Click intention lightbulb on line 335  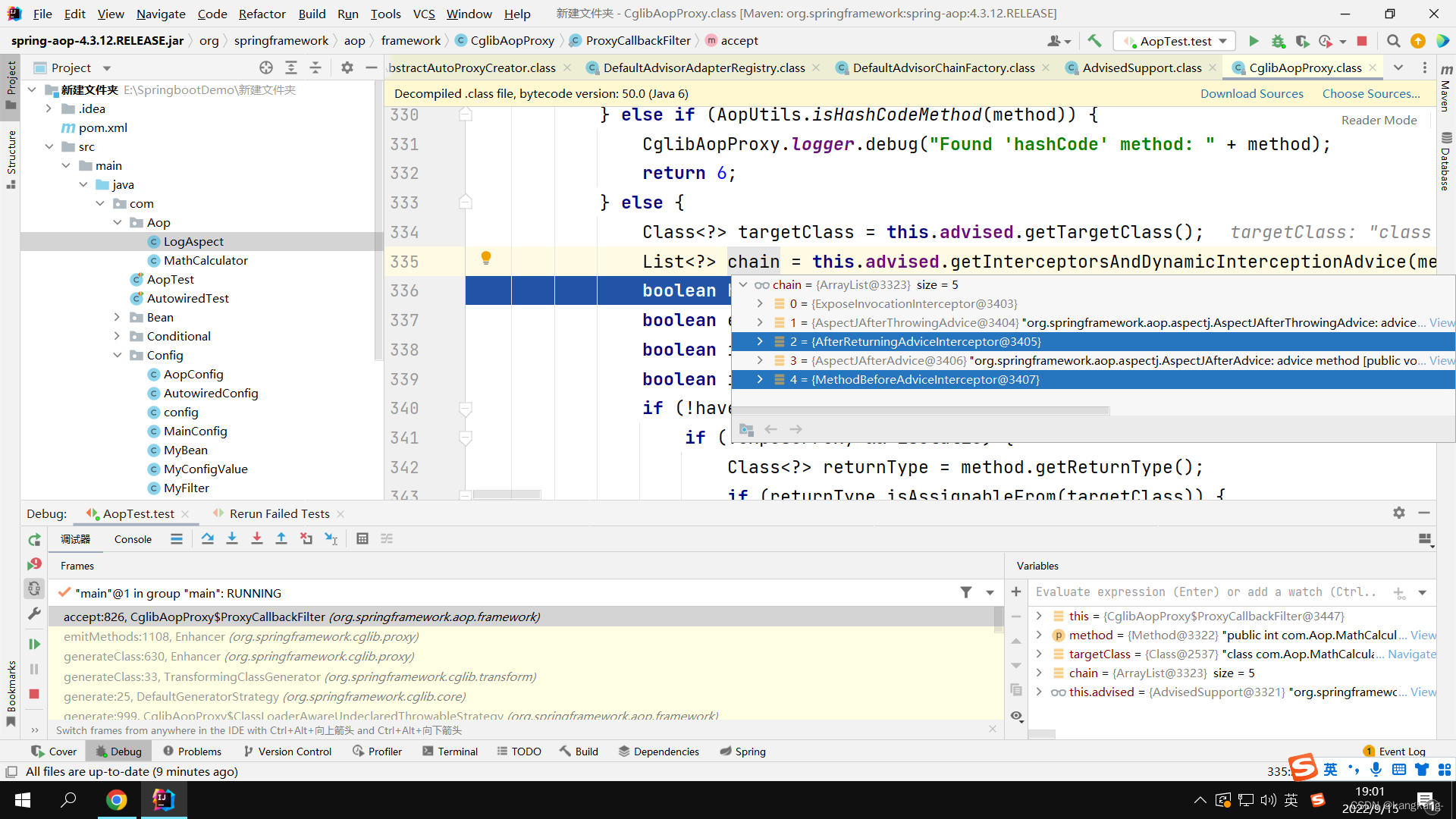click(x=486, y=258)
